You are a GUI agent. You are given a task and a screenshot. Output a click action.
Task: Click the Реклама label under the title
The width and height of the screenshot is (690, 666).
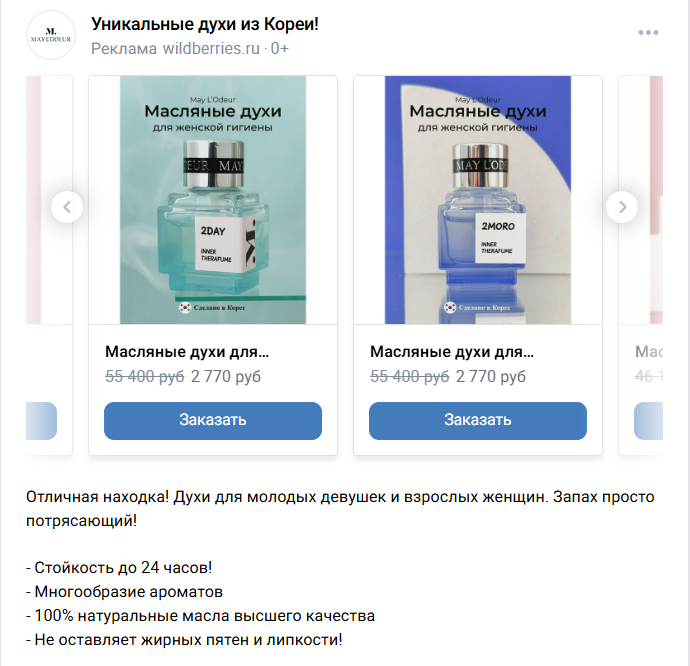point(124,48)
